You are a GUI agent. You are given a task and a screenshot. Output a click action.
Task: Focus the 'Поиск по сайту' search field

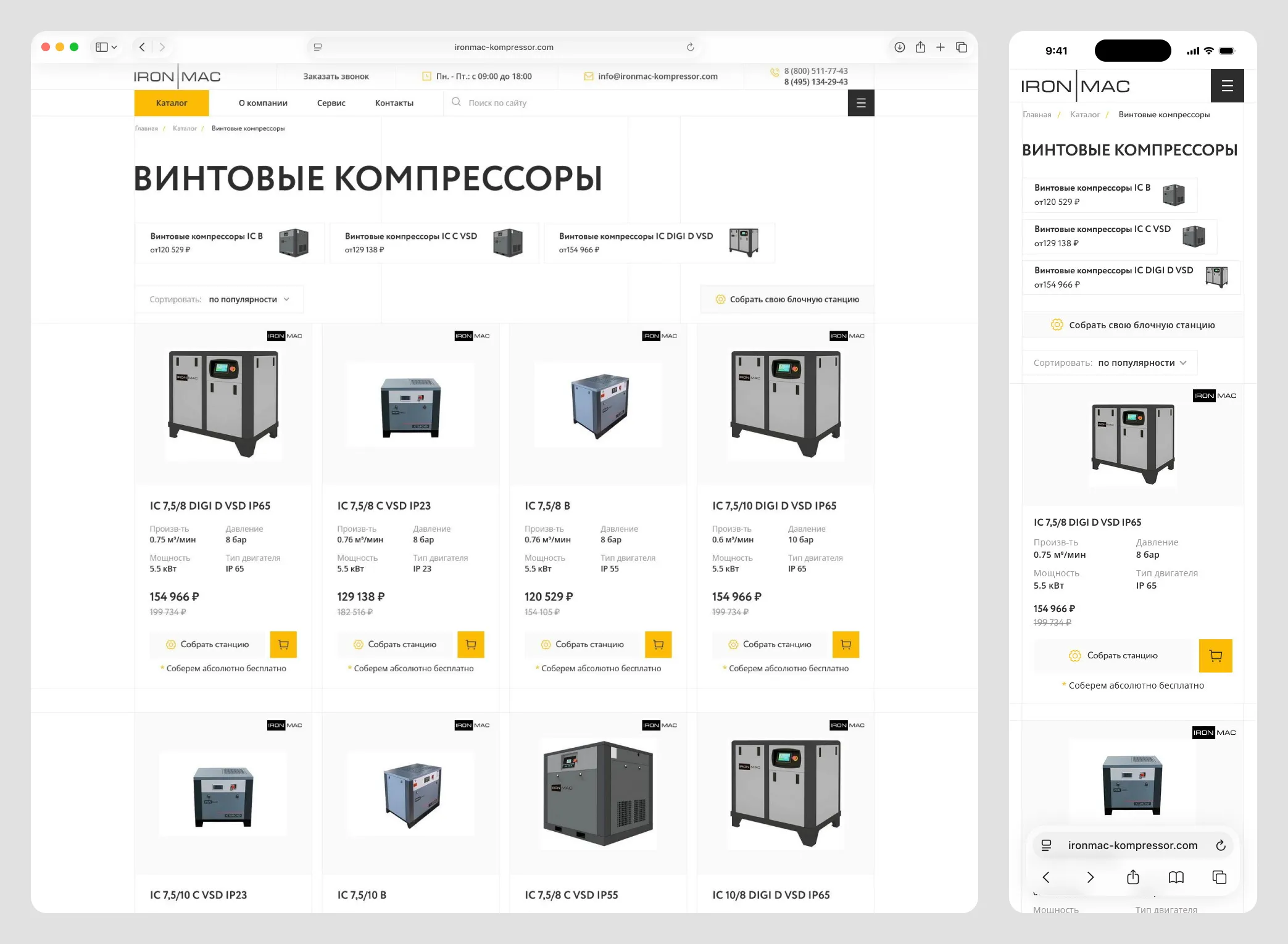coord(645,103)
